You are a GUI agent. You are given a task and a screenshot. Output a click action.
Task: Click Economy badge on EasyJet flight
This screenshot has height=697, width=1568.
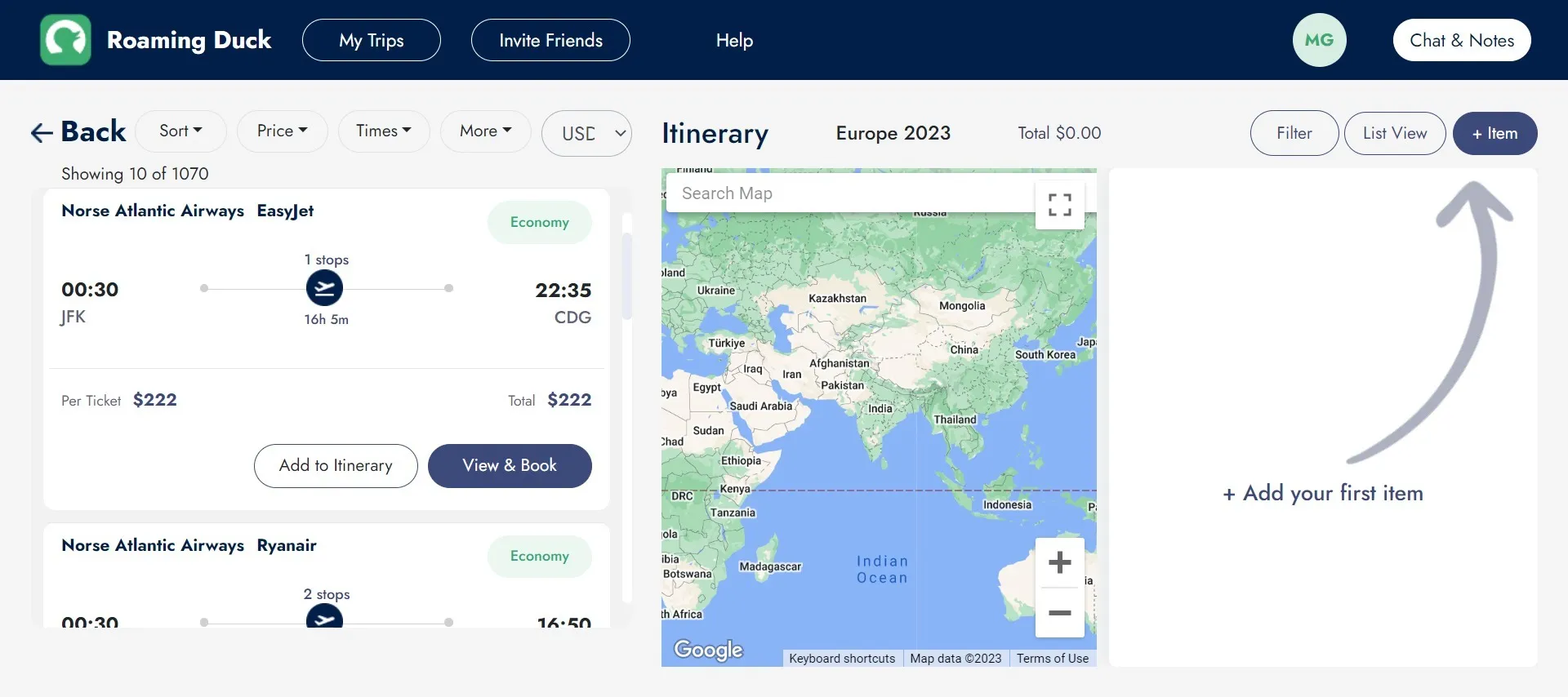pos(540,222)
